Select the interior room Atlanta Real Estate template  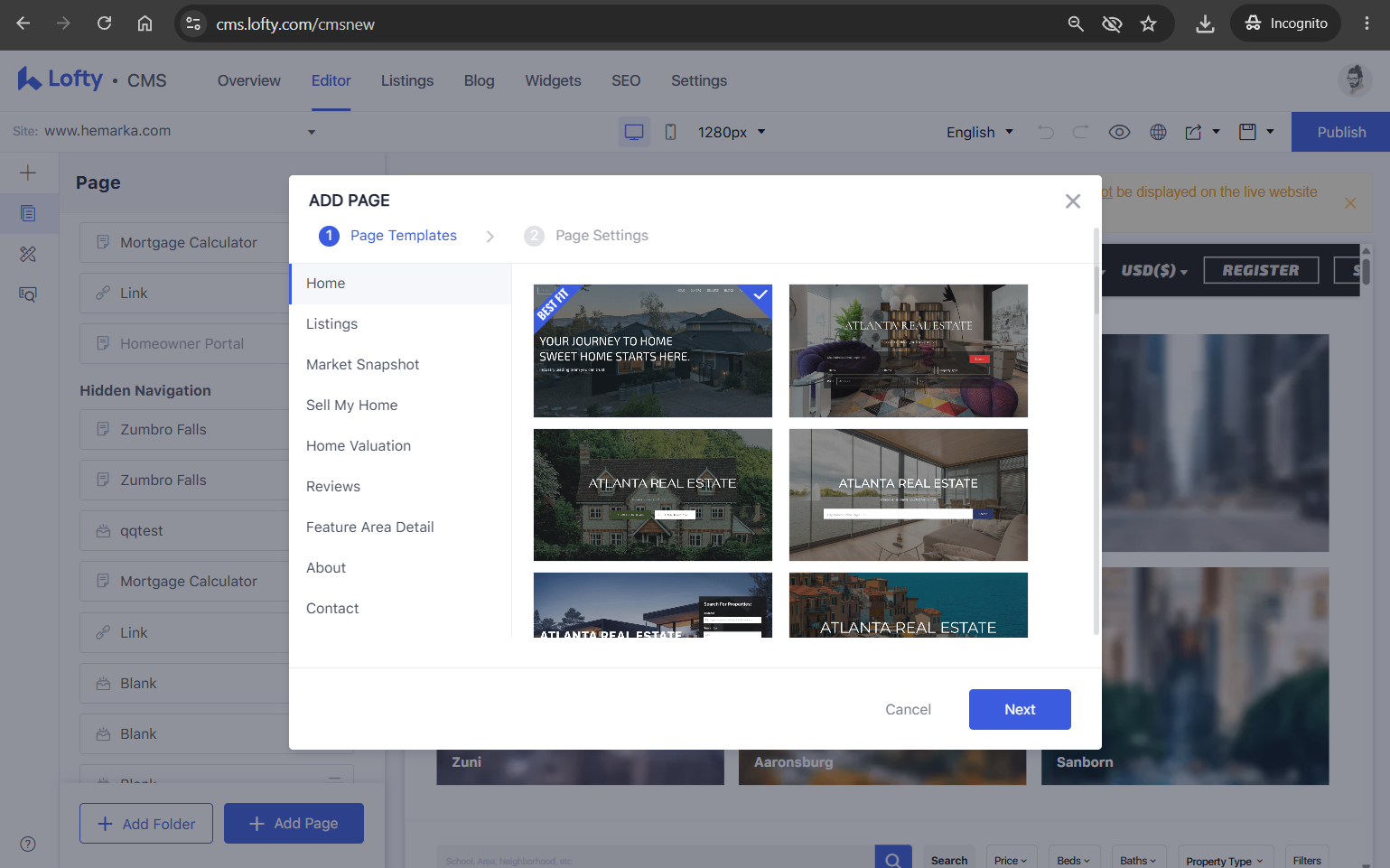pos(909,350)
